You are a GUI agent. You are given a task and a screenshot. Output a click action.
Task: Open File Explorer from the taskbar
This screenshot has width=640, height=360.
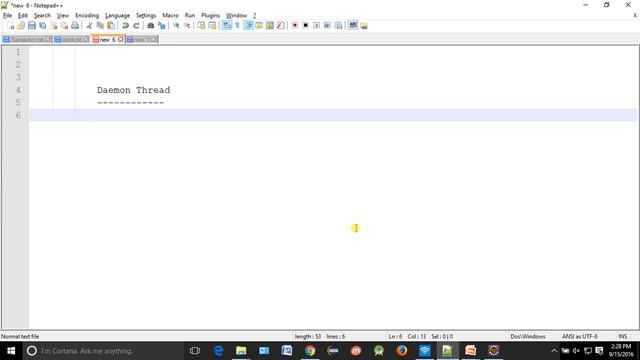click(241, 351)
